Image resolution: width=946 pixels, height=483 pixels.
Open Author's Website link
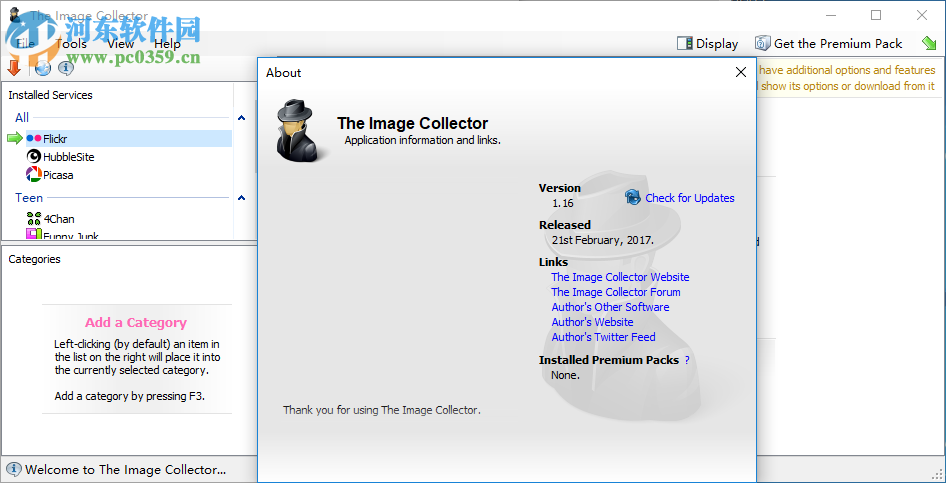click(592, 322)
